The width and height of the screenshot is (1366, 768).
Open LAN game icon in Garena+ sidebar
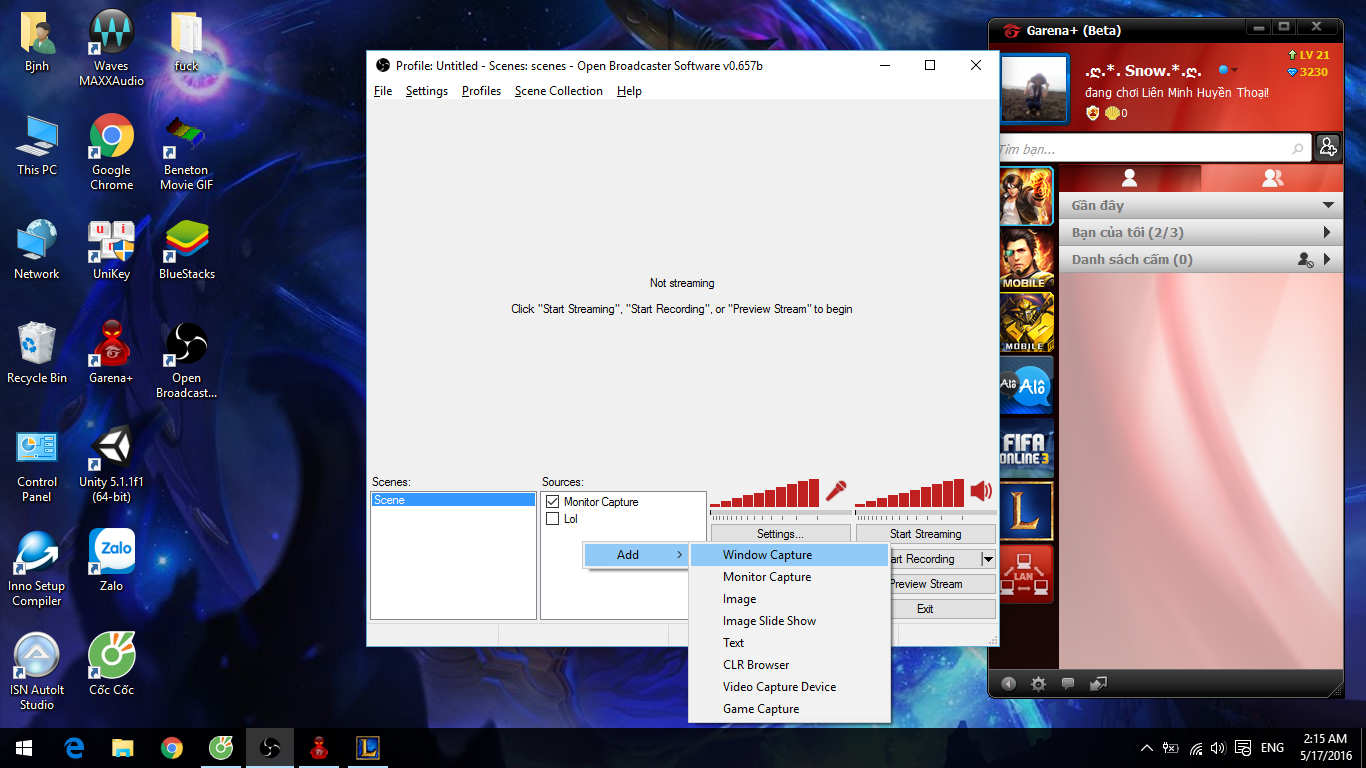click(x=1027, y=574)
